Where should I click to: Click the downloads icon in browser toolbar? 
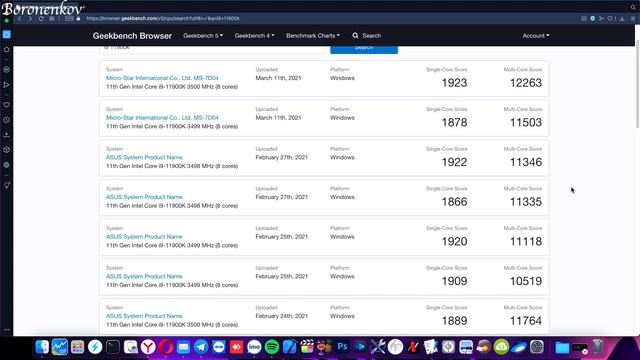622,18
